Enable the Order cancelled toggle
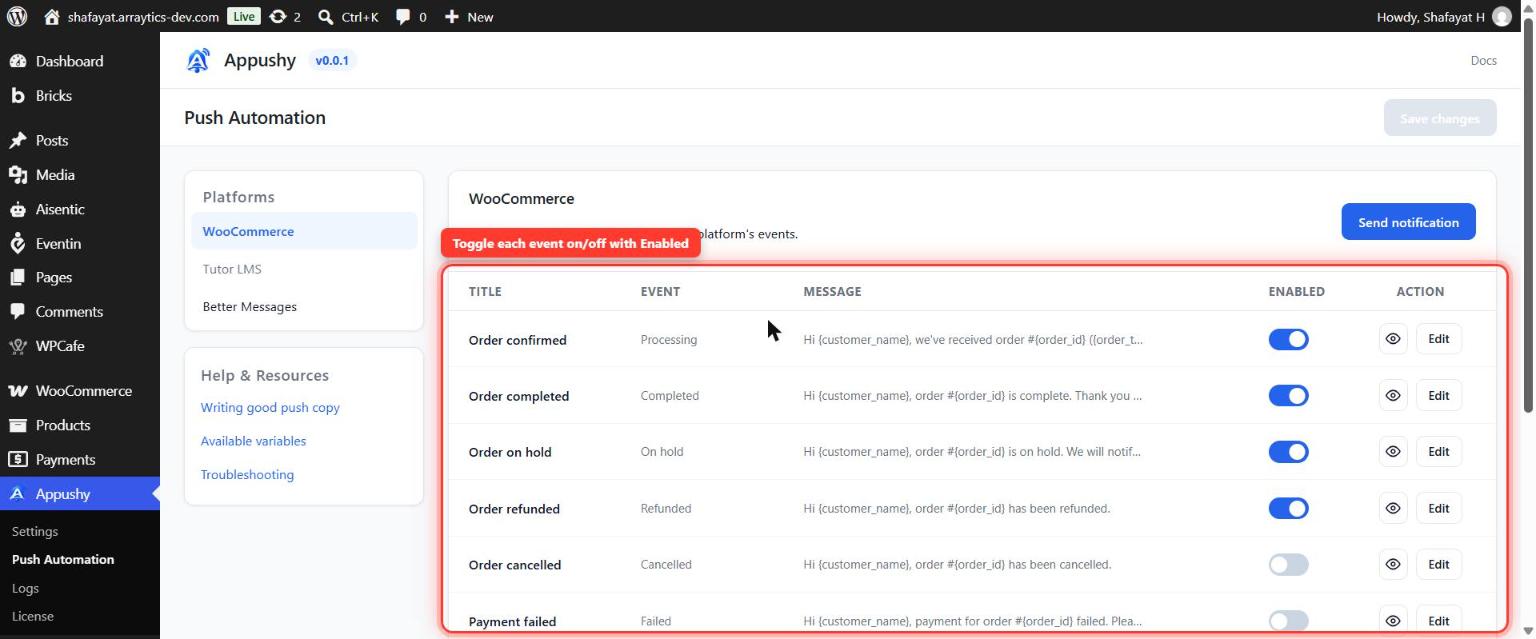Image resolution: width=1536 pixels, height=639 pixels. [1288, 565]
